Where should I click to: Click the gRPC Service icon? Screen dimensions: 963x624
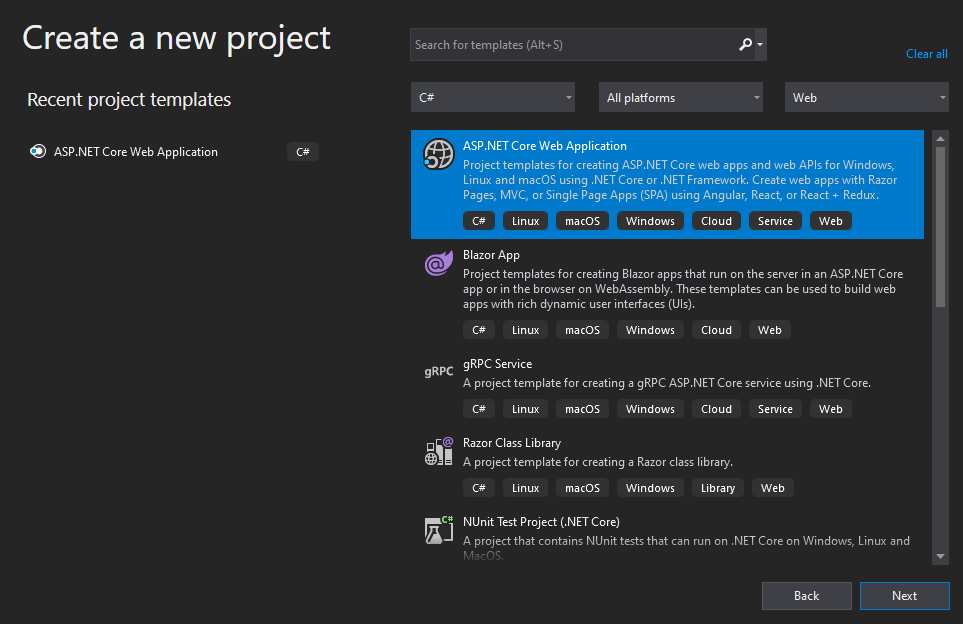439,372
